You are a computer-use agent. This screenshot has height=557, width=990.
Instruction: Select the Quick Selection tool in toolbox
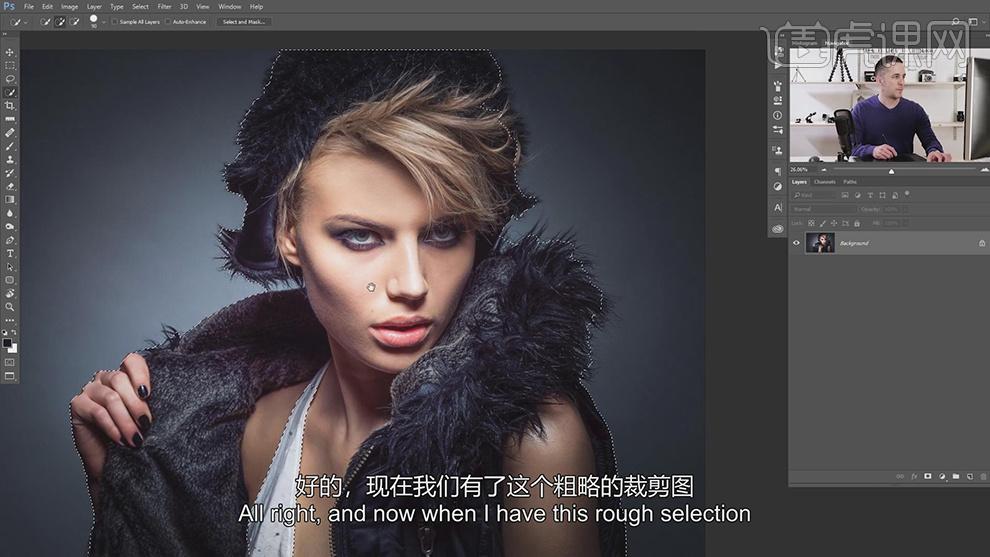coord(9,92)
